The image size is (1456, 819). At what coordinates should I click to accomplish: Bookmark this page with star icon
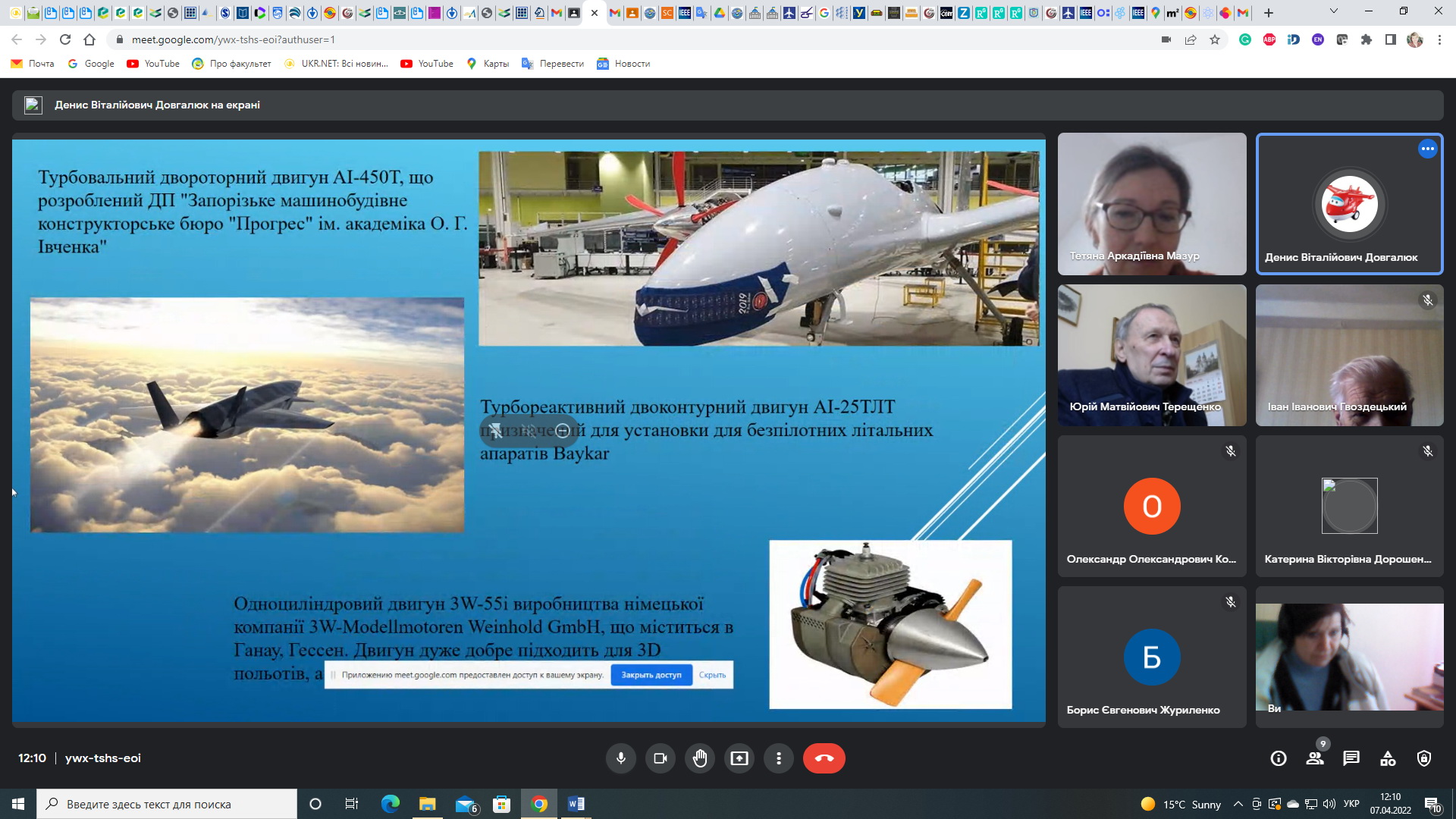tap(1215, 39)
